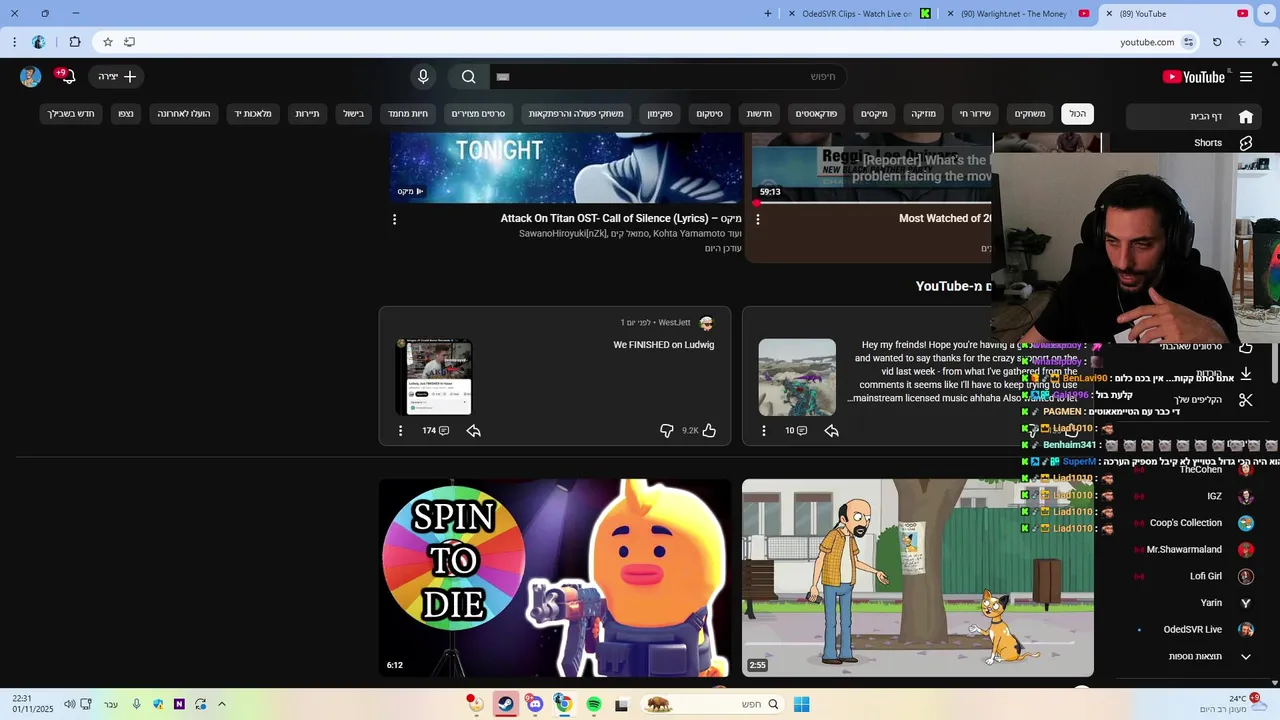Image resolution: width=1280 pixels, height=720 pixels.
Task: Open the YouTube hamburger guide menu
Action: click(x=1246, y=77)
